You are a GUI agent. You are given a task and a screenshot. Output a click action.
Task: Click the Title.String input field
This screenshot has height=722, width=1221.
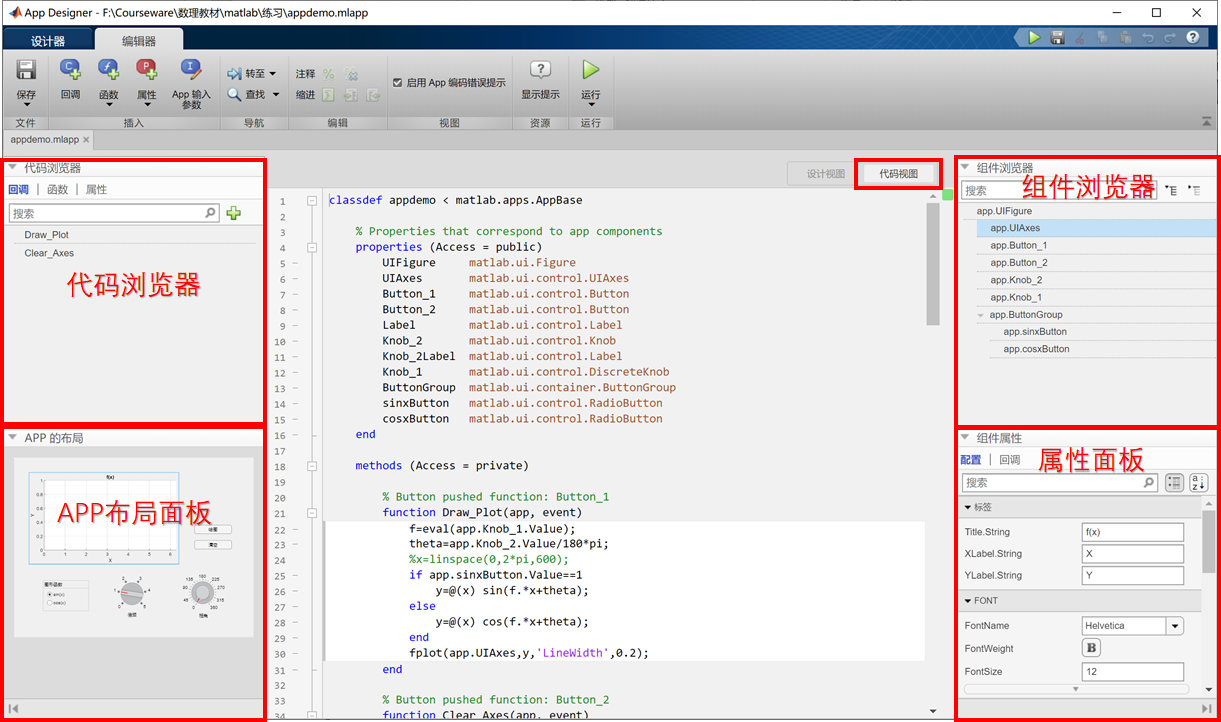pyautogui.click(x=1132, y=532)
